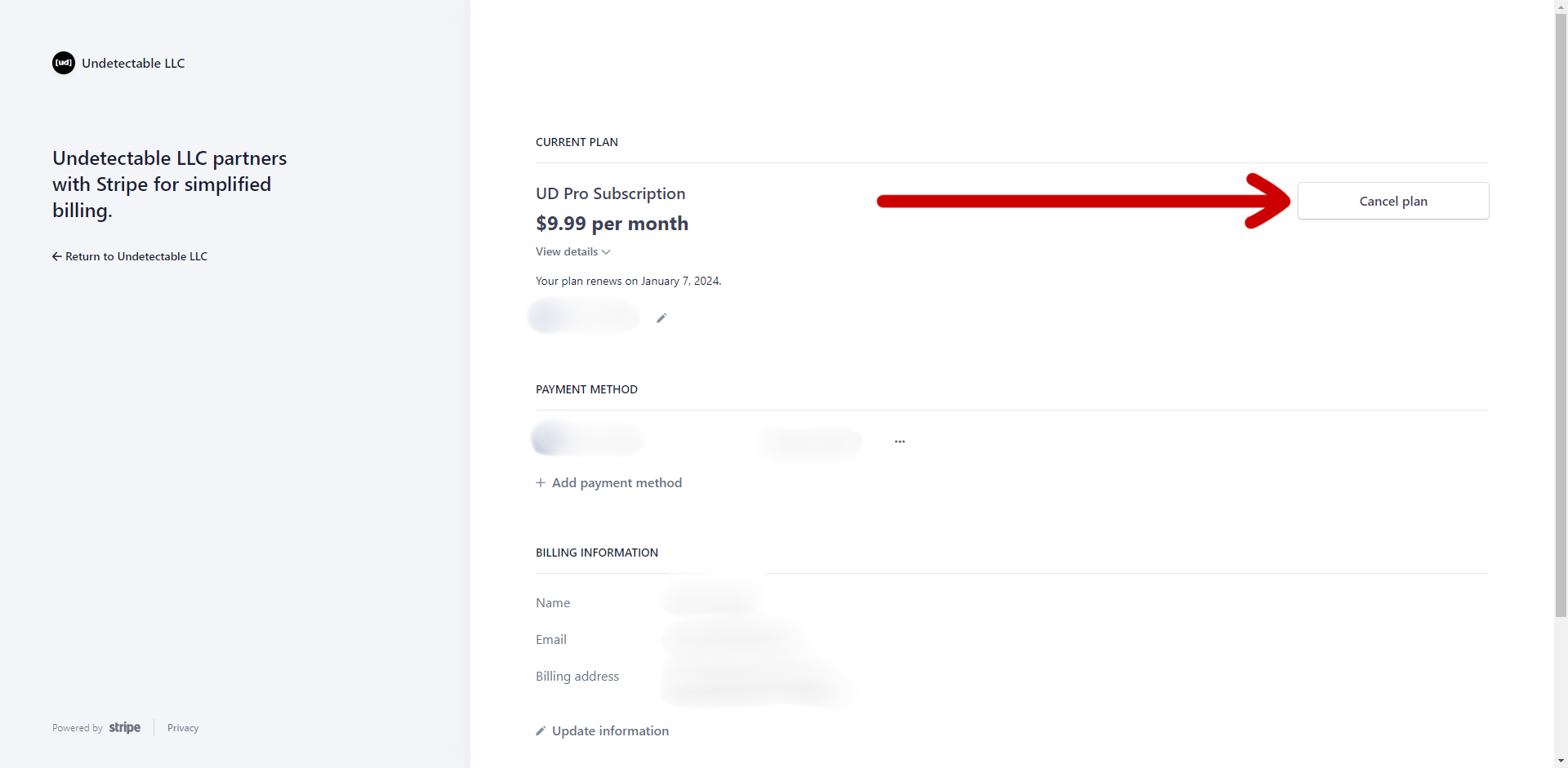The image size is (1568, 768).
Task: Click the Undetectable LLC company name header
Action: pos(133,63)
